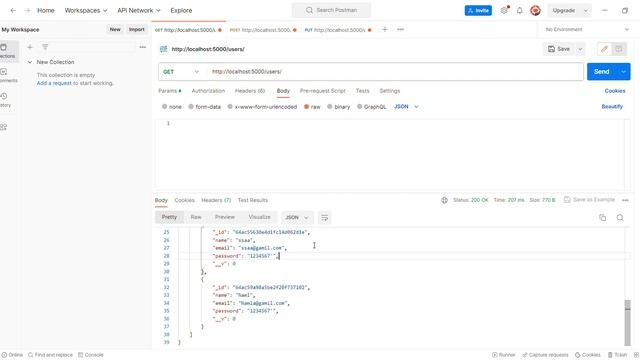Open the Save options dropdown arrow
Image resolution: width=640 pixels, height=360 pixels.
580,49
